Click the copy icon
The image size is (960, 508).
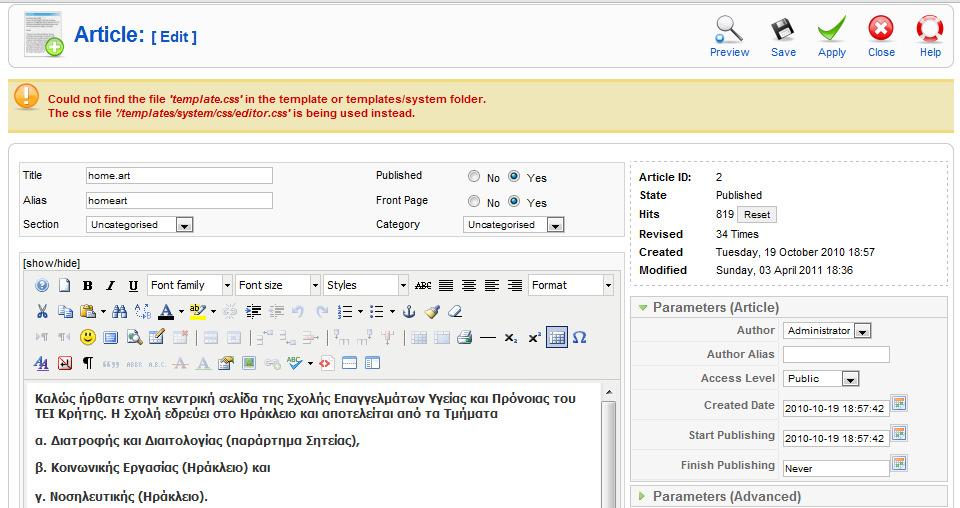pos(65,312)
